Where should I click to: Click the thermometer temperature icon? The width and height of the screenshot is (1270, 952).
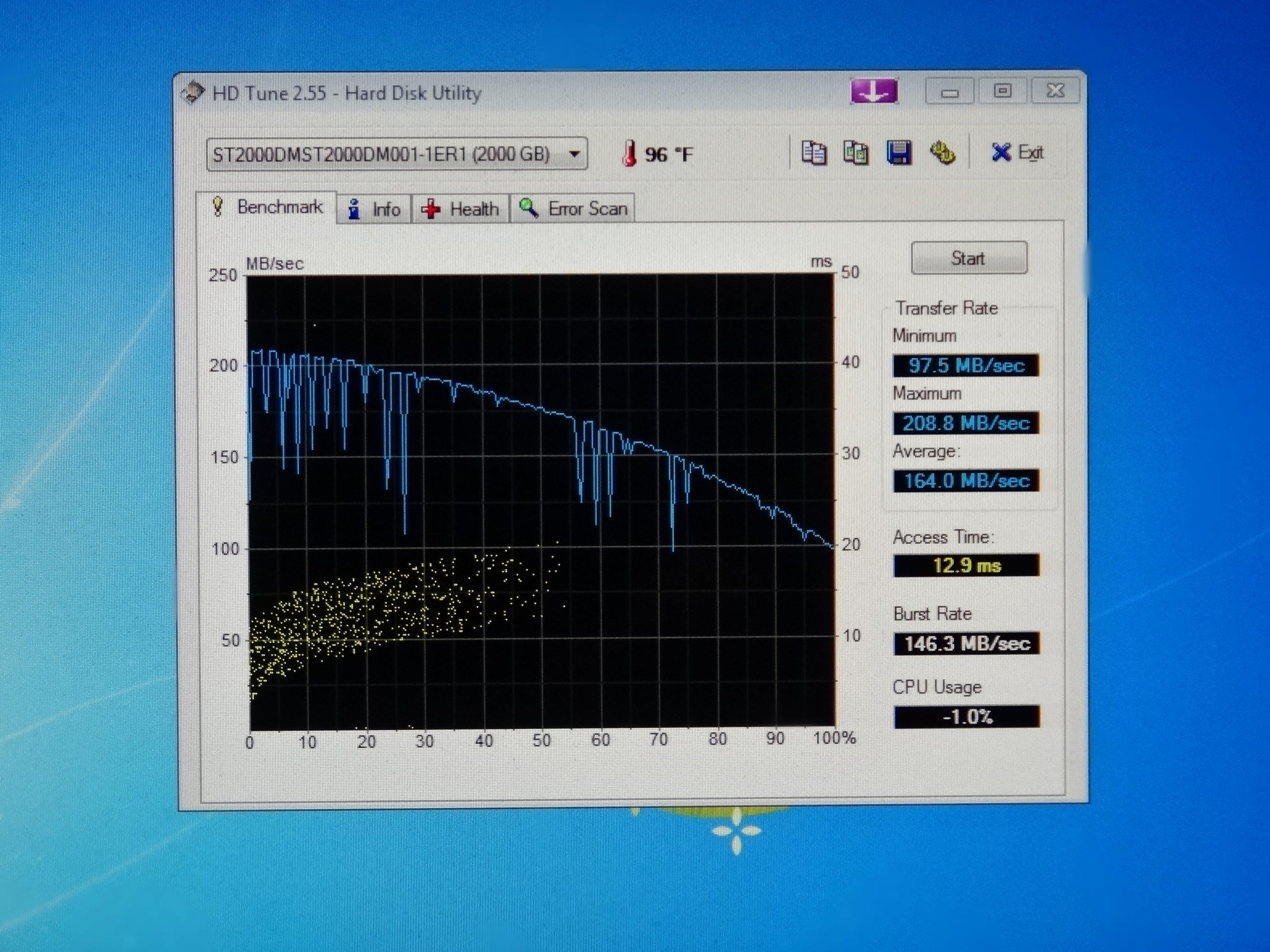point(629,154)
